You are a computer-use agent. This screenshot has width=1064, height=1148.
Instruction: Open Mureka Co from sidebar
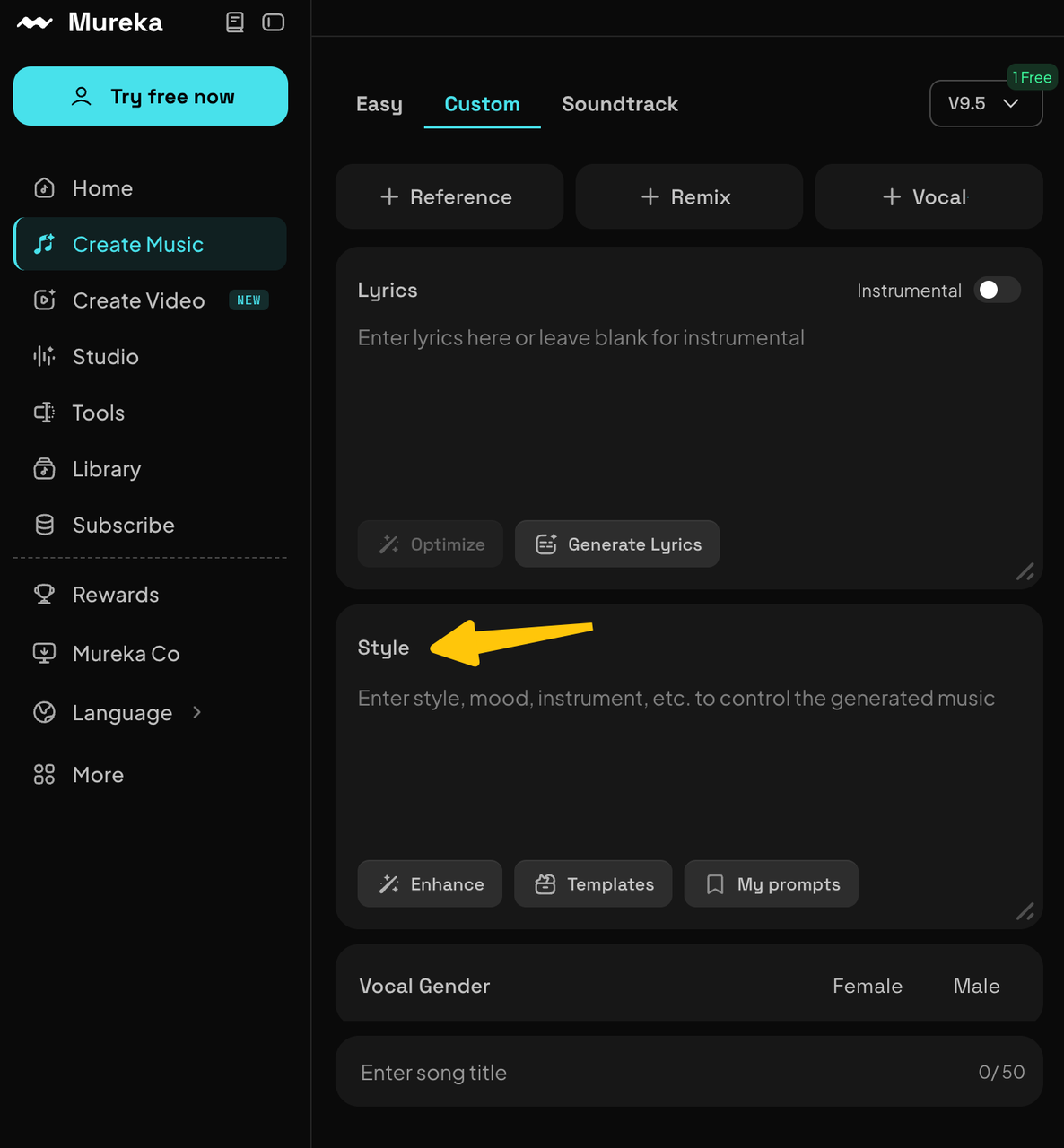(x=150, y=653)
